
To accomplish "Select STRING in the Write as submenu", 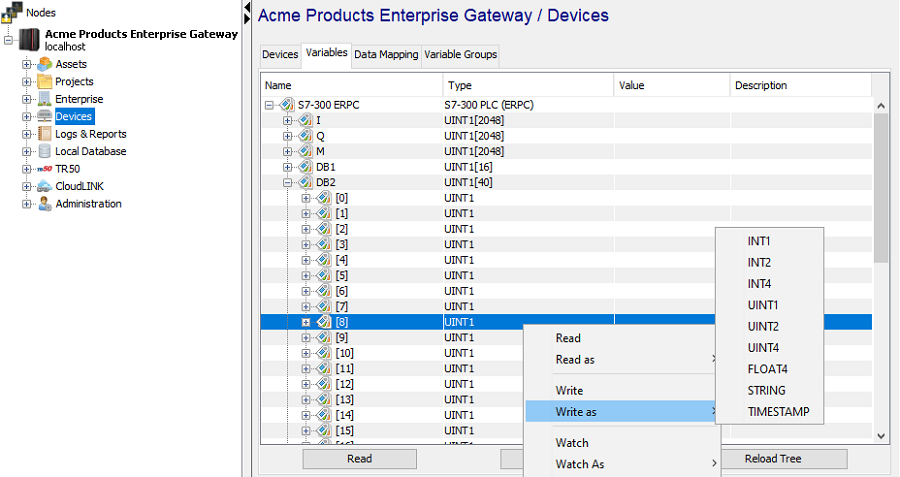I will point(769,390).
